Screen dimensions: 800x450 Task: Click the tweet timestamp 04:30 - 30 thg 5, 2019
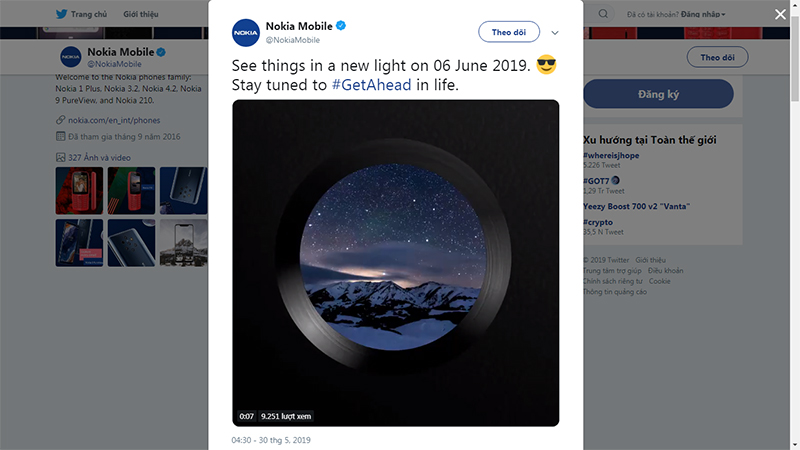pyautogui.click(x=272, y=440)
